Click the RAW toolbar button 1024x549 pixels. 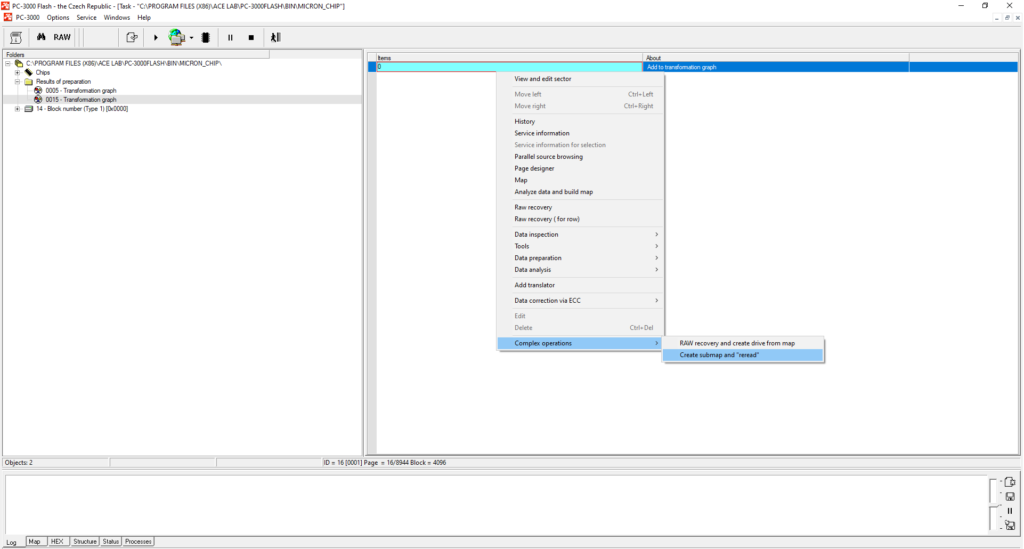tap(62, 37)
